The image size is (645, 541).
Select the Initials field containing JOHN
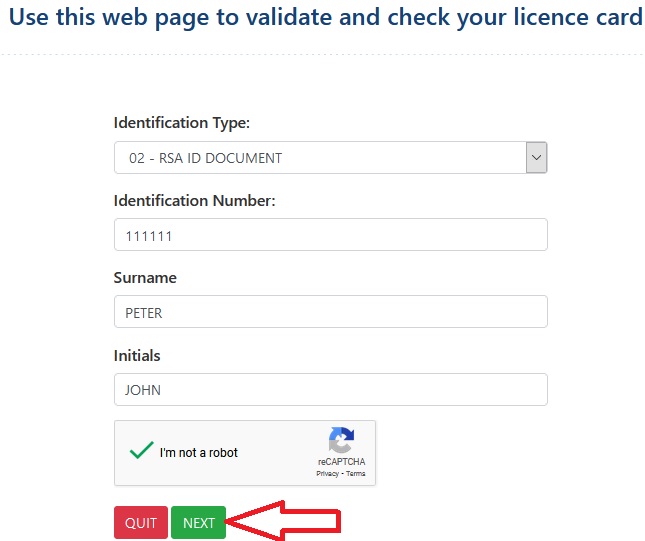[x=330, y=390]
